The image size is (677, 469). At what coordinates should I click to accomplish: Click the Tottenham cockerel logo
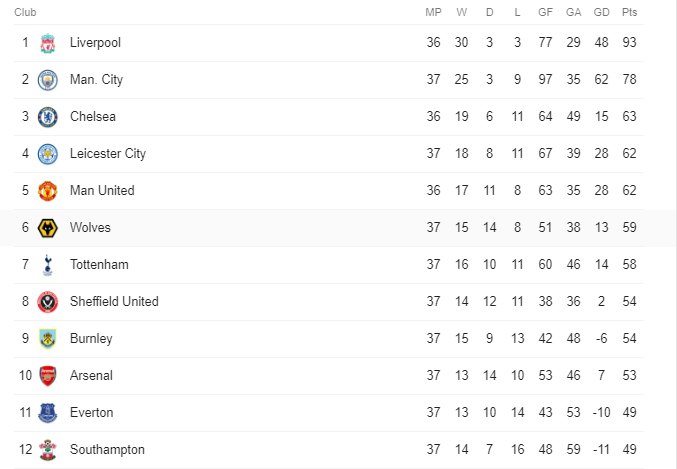[x=47, y=265]
